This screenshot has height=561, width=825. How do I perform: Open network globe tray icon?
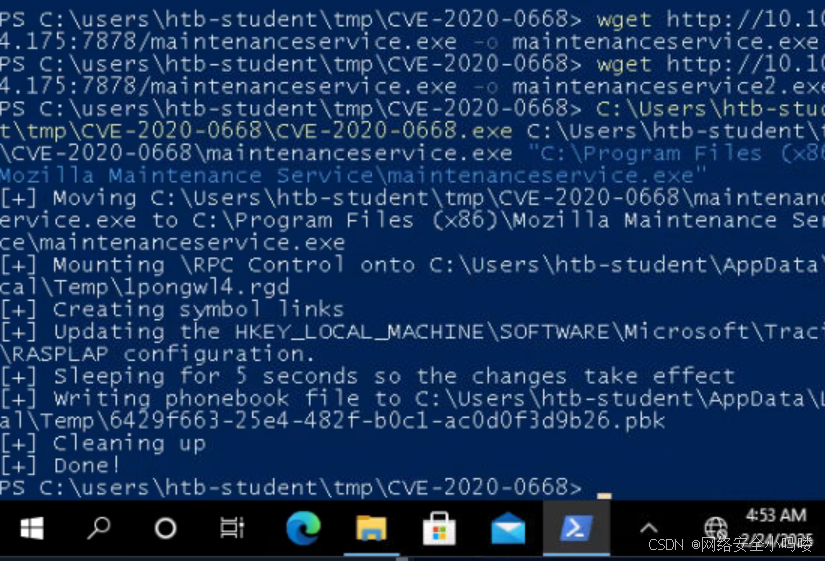(716, 528)
